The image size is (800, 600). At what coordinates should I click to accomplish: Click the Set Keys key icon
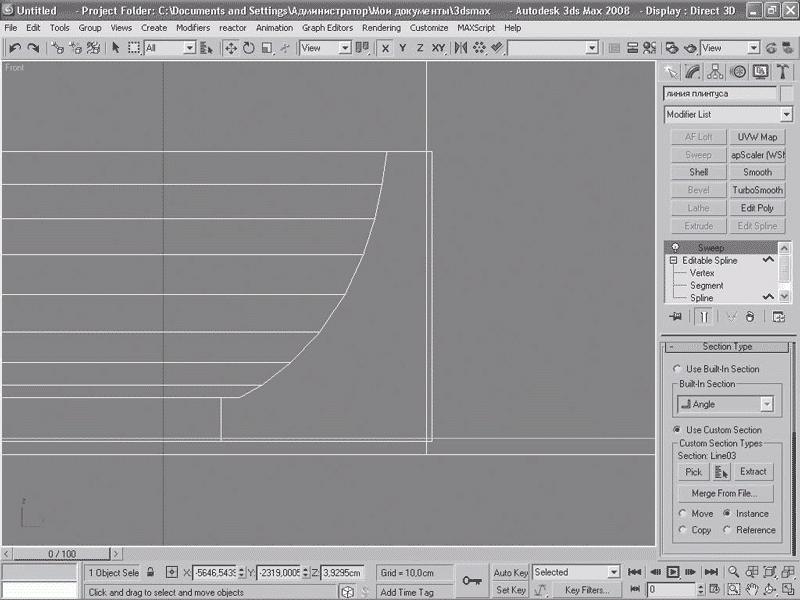coord(471,580)
